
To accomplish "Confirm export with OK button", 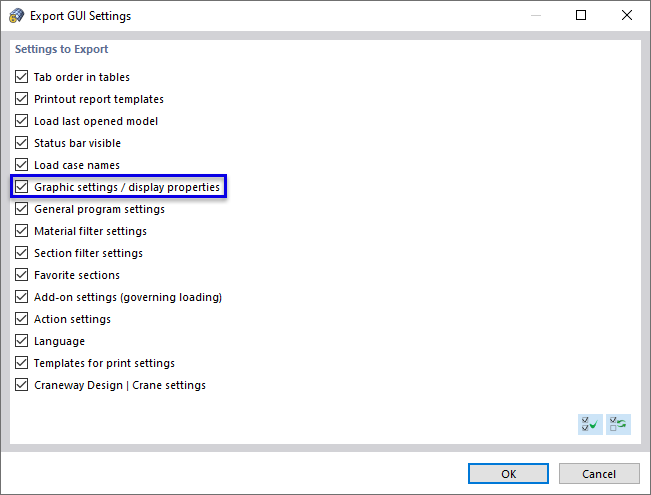I will click(508, 474).
